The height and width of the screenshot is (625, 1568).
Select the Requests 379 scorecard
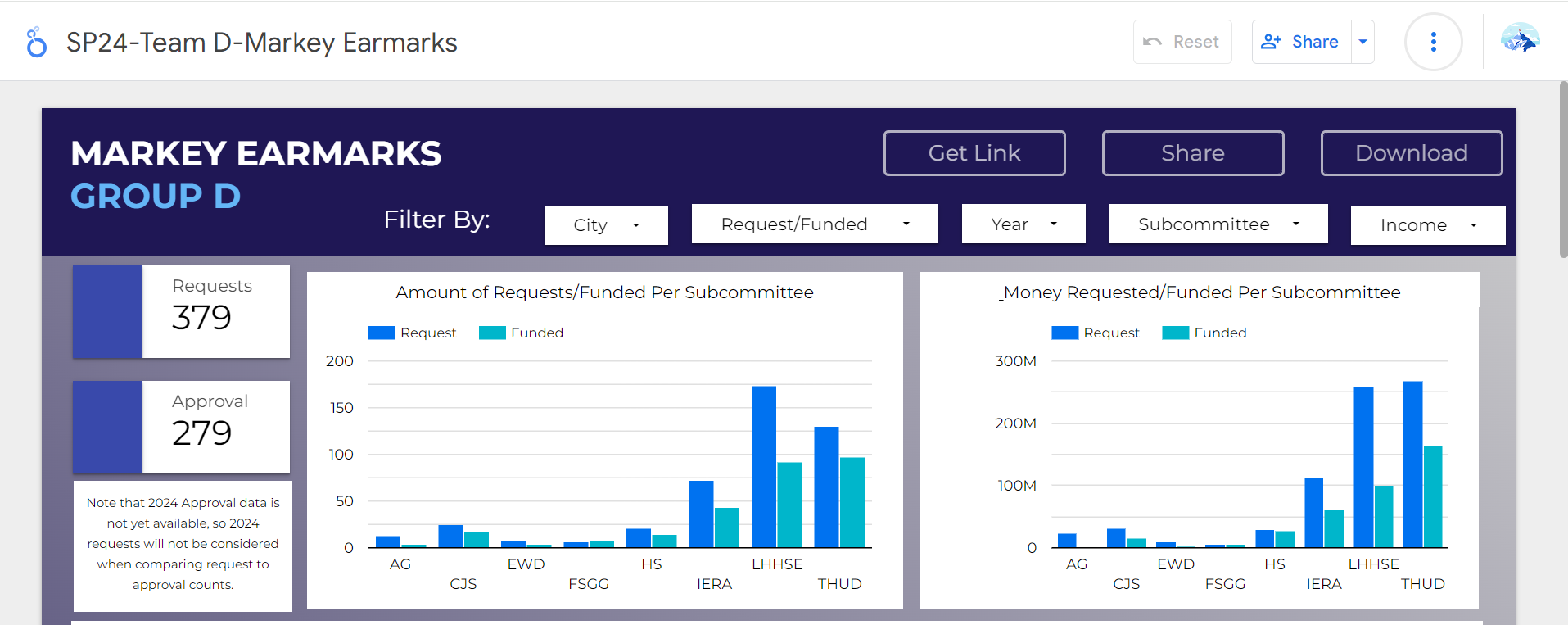[x=181, y=311]
